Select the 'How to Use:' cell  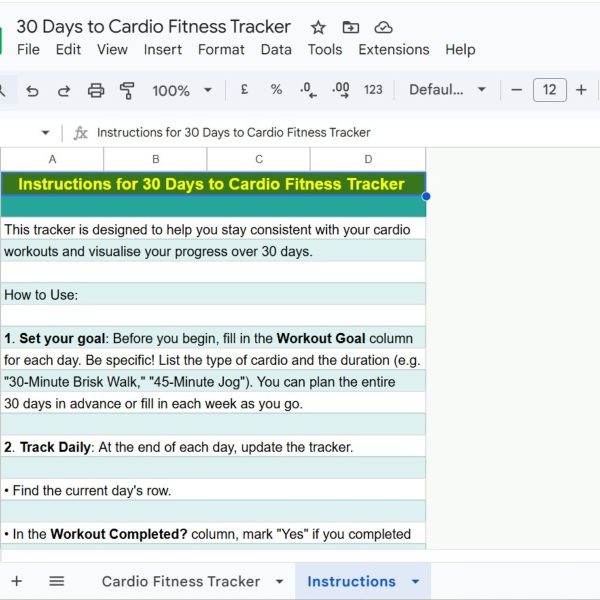213,294
